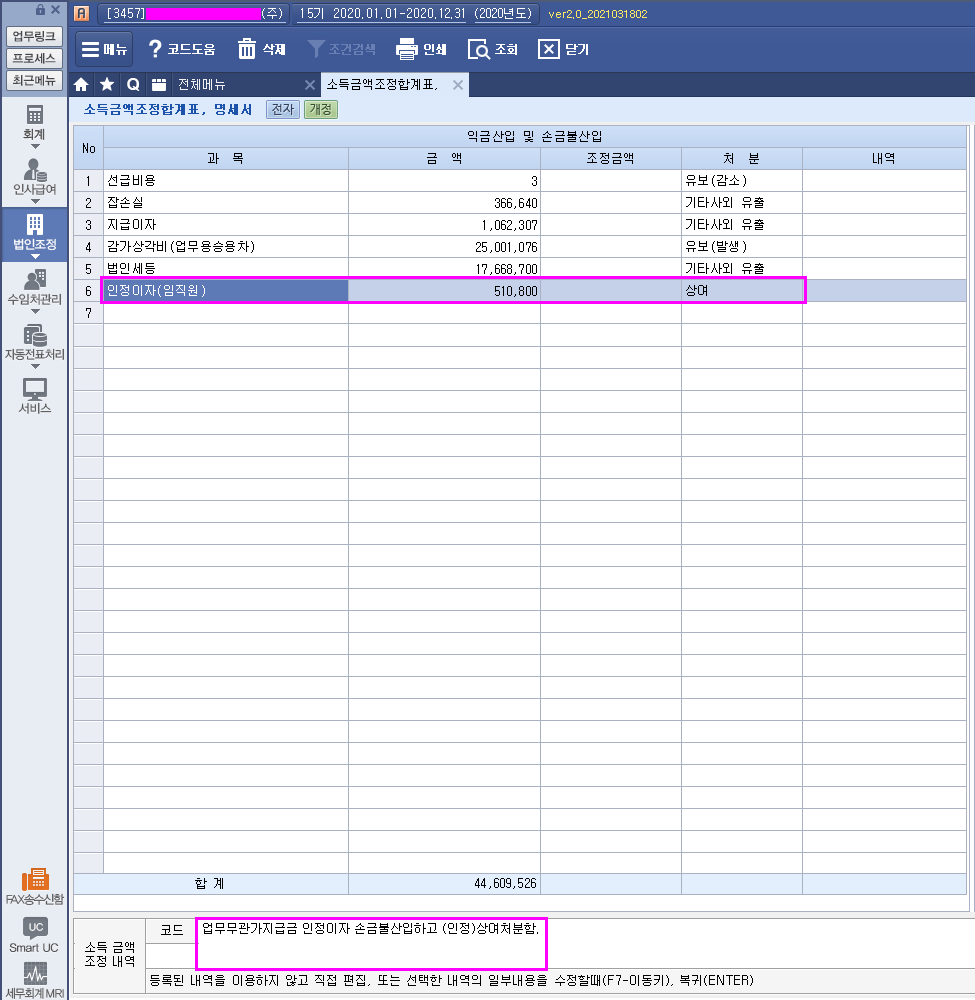Click the 최근메뉴 button

click(x=34, y=80)
